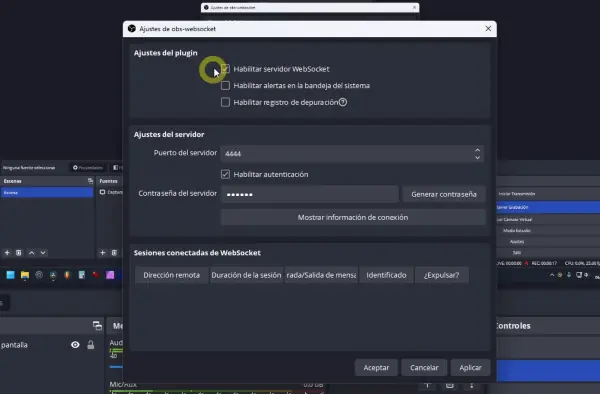The height and width of the screenshot is (394, 600).
Task: Open purple square app in inner taskbar
Action: click(x=110, y=275)
